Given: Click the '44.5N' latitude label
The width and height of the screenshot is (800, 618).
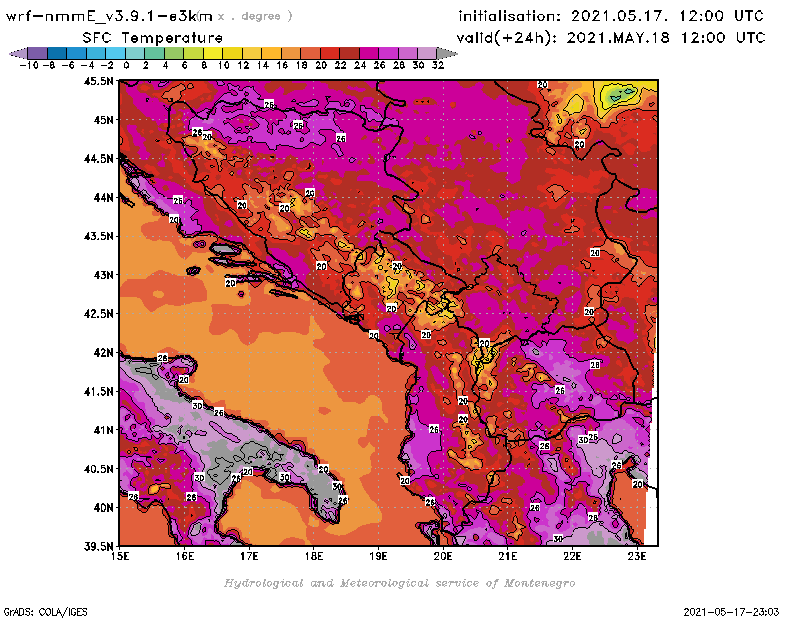Looking at the screenshot, I should click(x=98, y=159).
